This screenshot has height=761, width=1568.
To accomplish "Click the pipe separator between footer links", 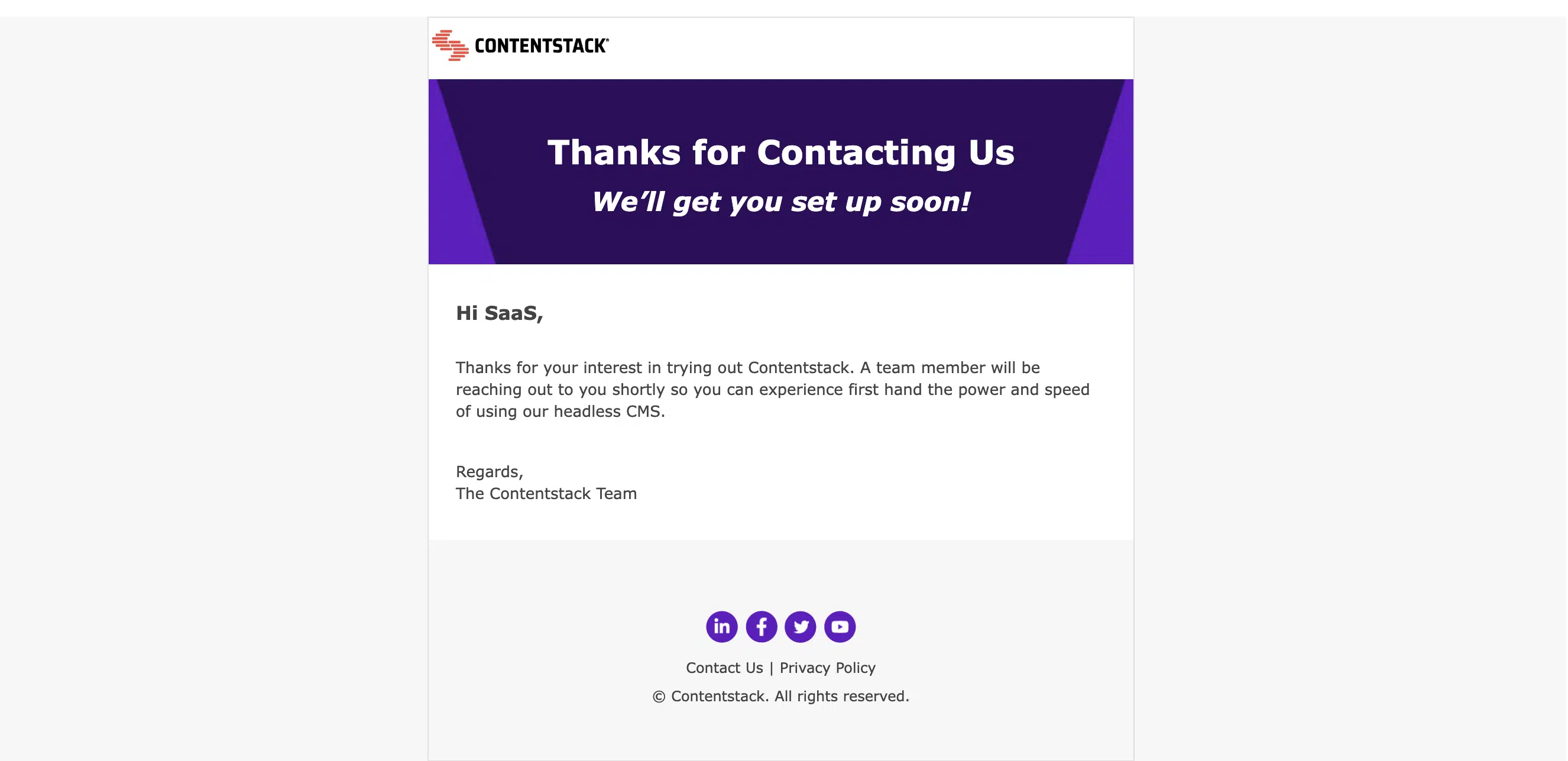I will tap(771, 668).
